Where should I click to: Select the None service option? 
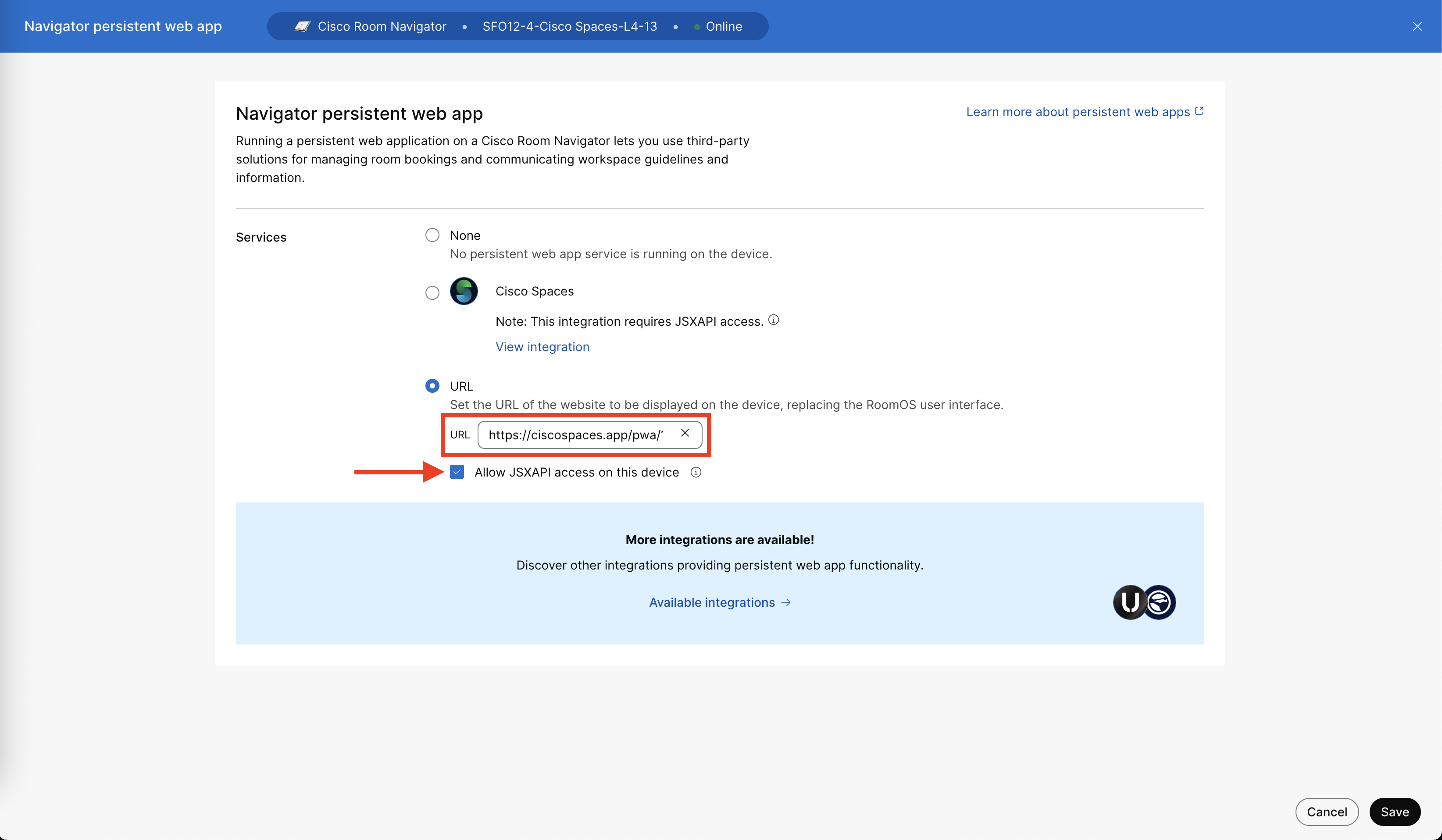(x=432, y=235)
